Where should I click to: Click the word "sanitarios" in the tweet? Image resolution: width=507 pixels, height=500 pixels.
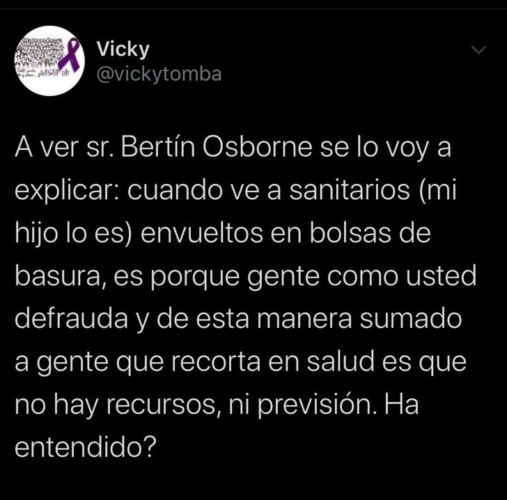click(350, 191)
